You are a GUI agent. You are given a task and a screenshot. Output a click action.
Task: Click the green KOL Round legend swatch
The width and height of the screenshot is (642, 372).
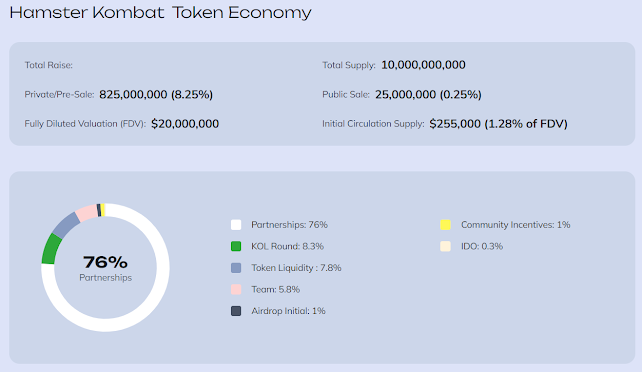(236, 246)
